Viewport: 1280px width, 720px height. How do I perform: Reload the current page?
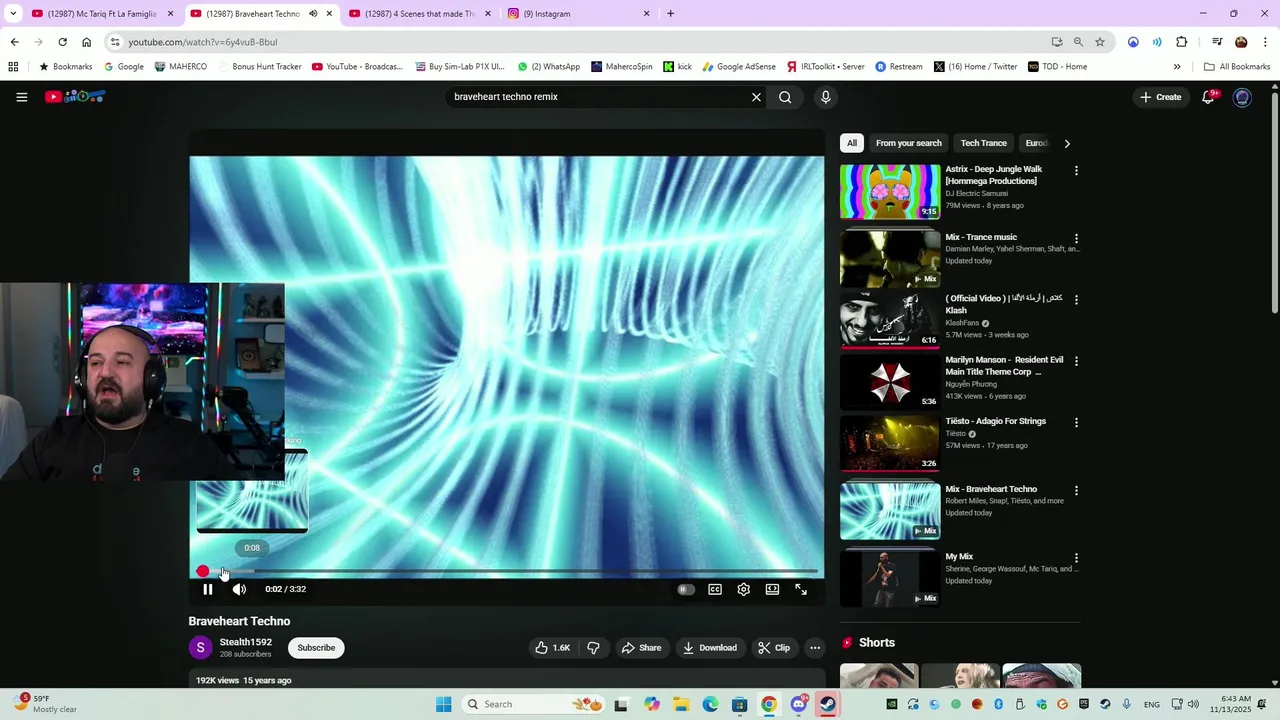pos(62,42)
